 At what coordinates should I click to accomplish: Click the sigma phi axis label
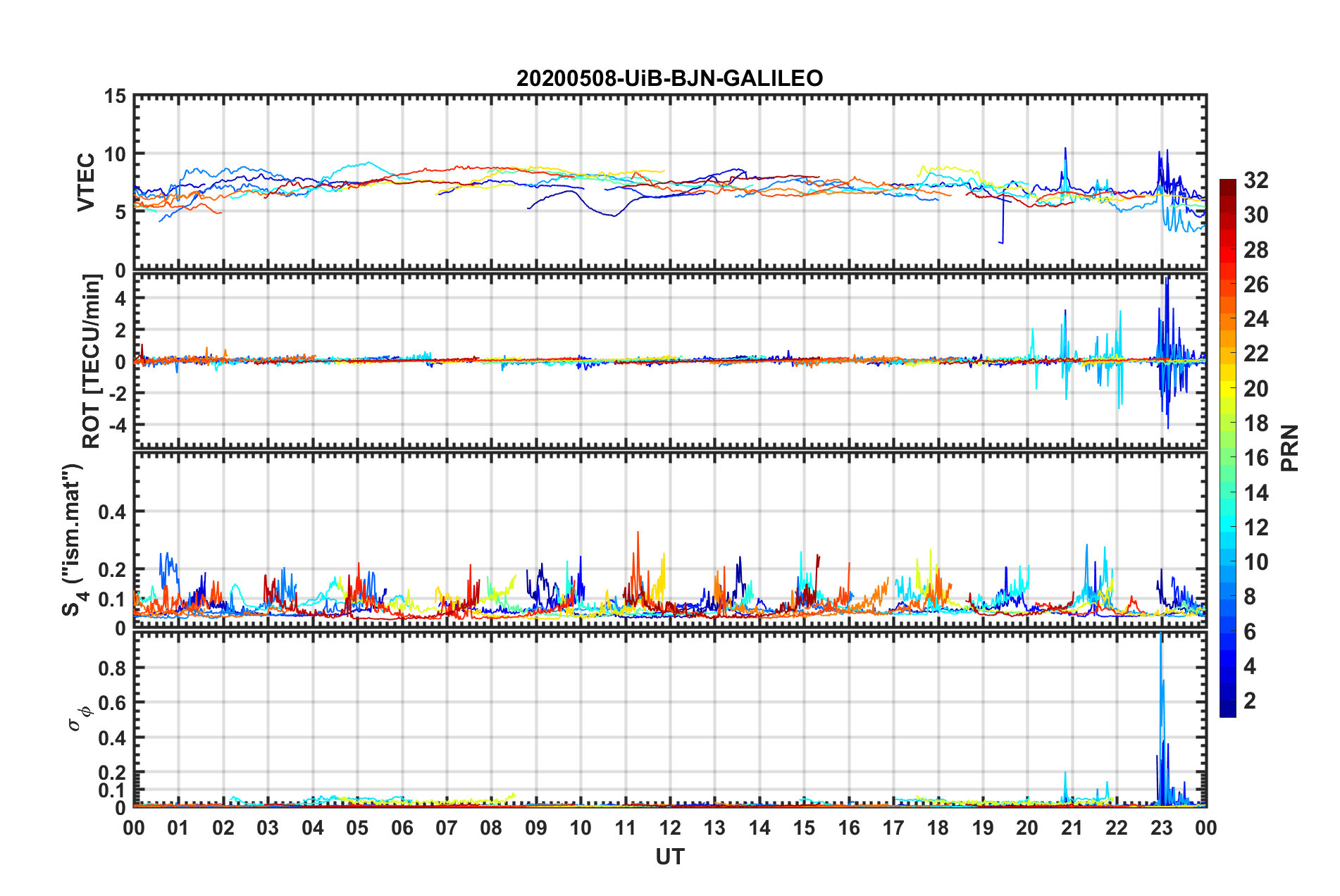click(80, 718)
